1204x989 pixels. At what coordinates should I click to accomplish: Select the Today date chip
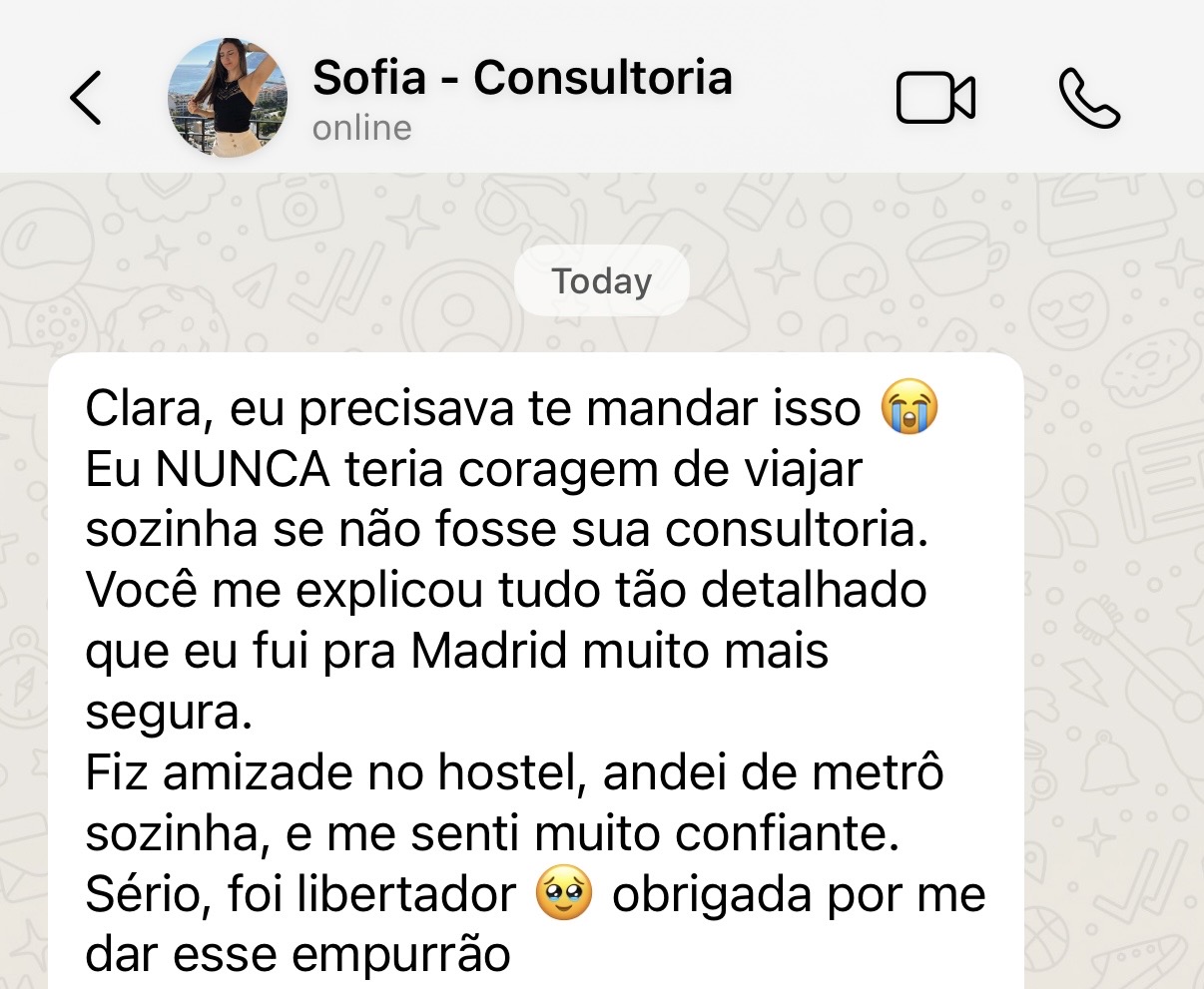click(x=602, y=281)
